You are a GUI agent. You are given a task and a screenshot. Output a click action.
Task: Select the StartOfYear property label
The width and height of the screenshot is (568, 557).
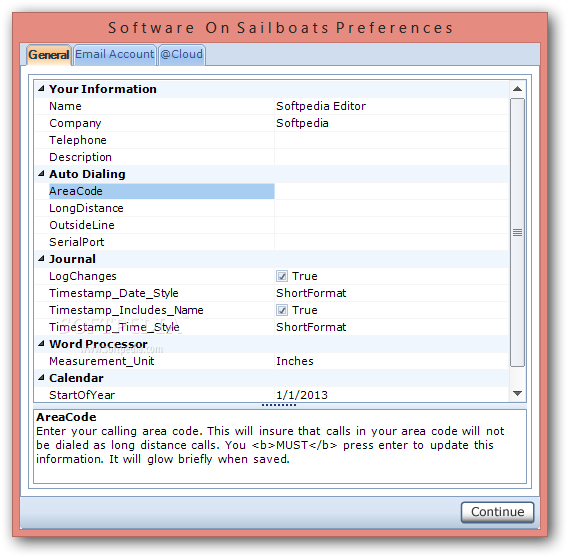click(82, 395)
